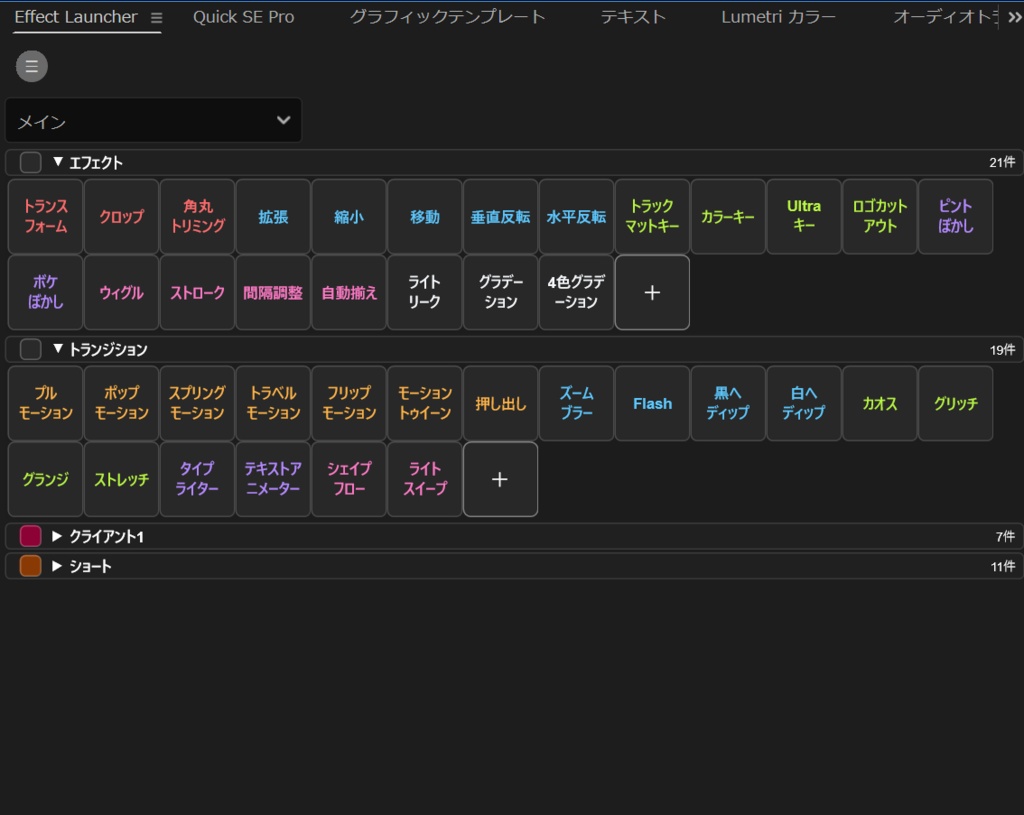Image resolution: width=1024 pixels, height=815 pixels.
Task: Open the round hamburger menu button
Action: click(x=31, y=66)
